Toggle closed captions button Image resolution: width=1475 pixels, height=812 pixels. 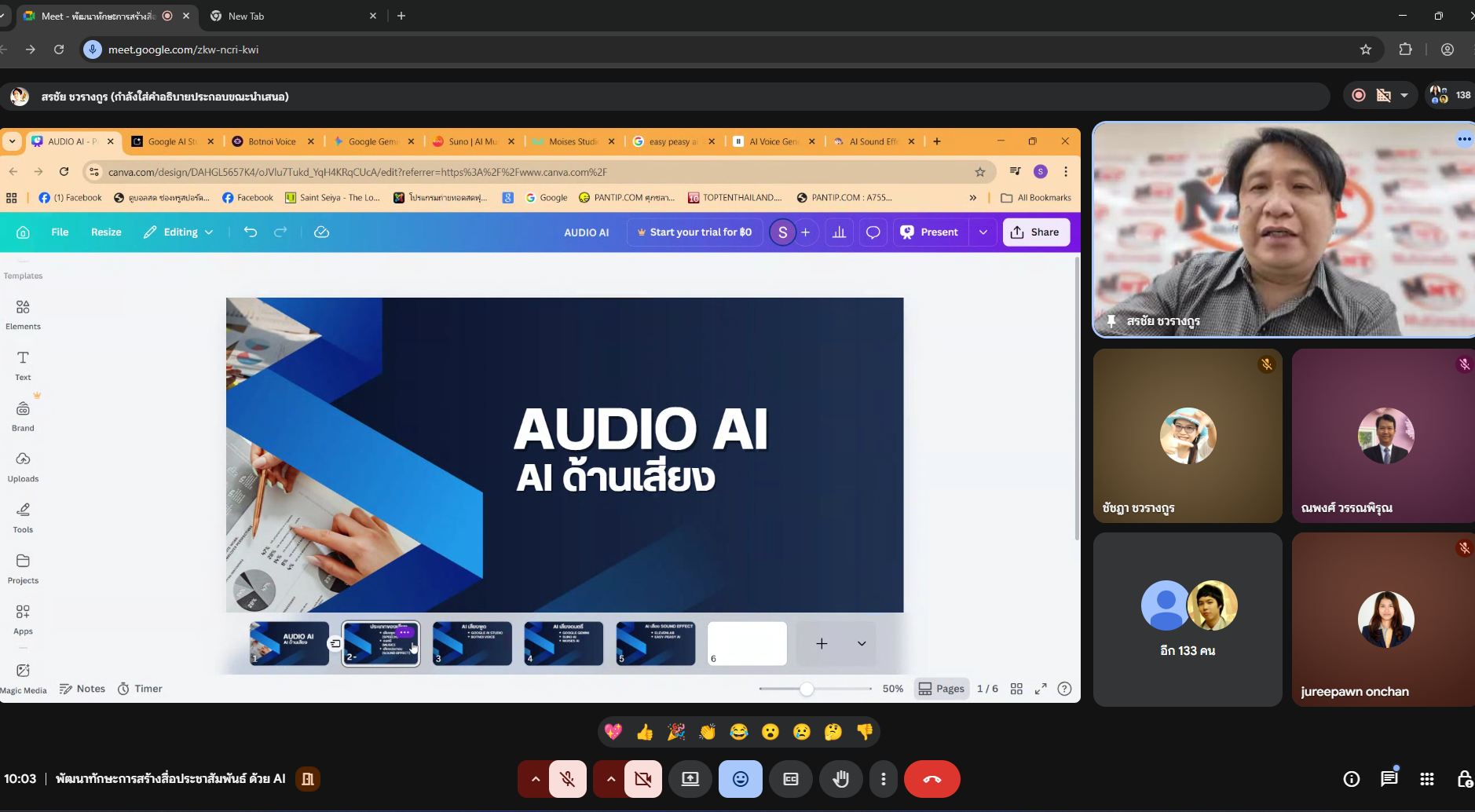(790, 779)
